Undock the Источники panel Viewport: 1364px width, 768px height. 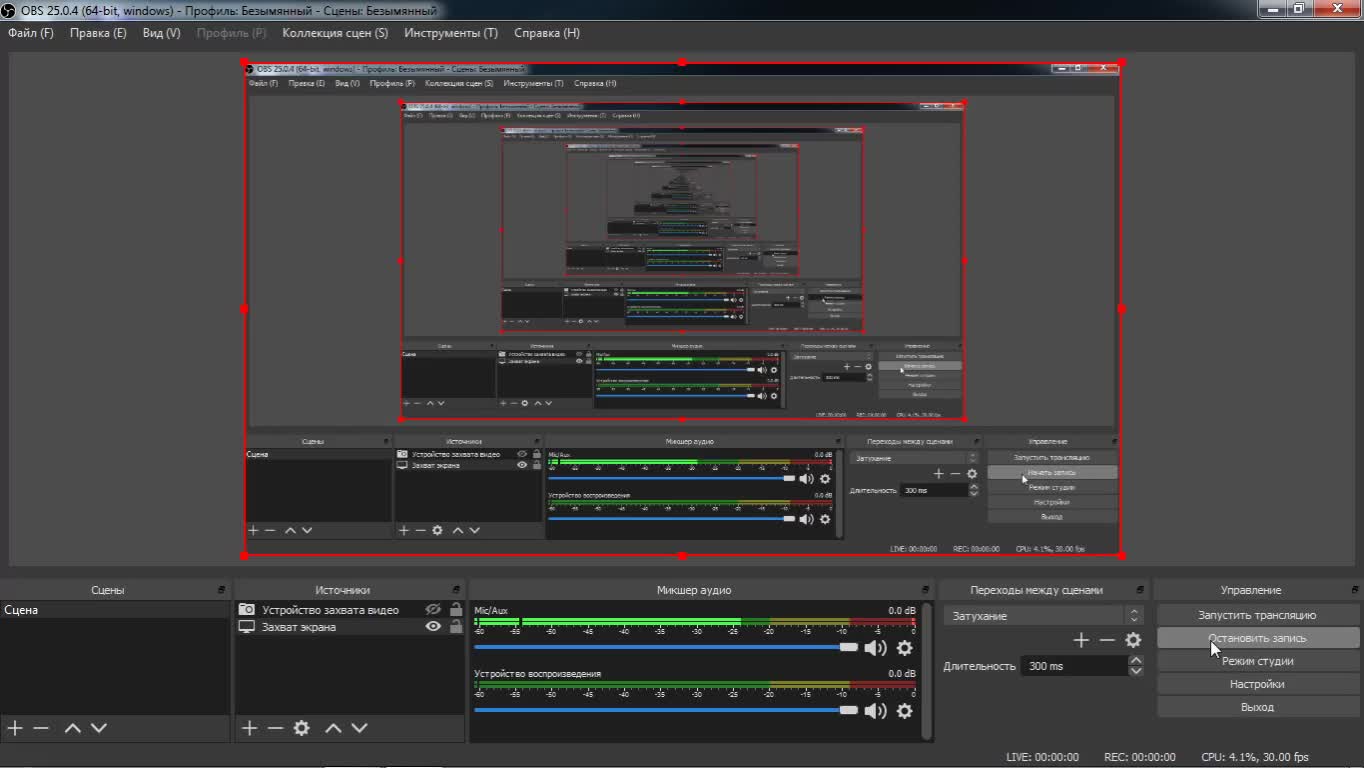click(456, 590)
